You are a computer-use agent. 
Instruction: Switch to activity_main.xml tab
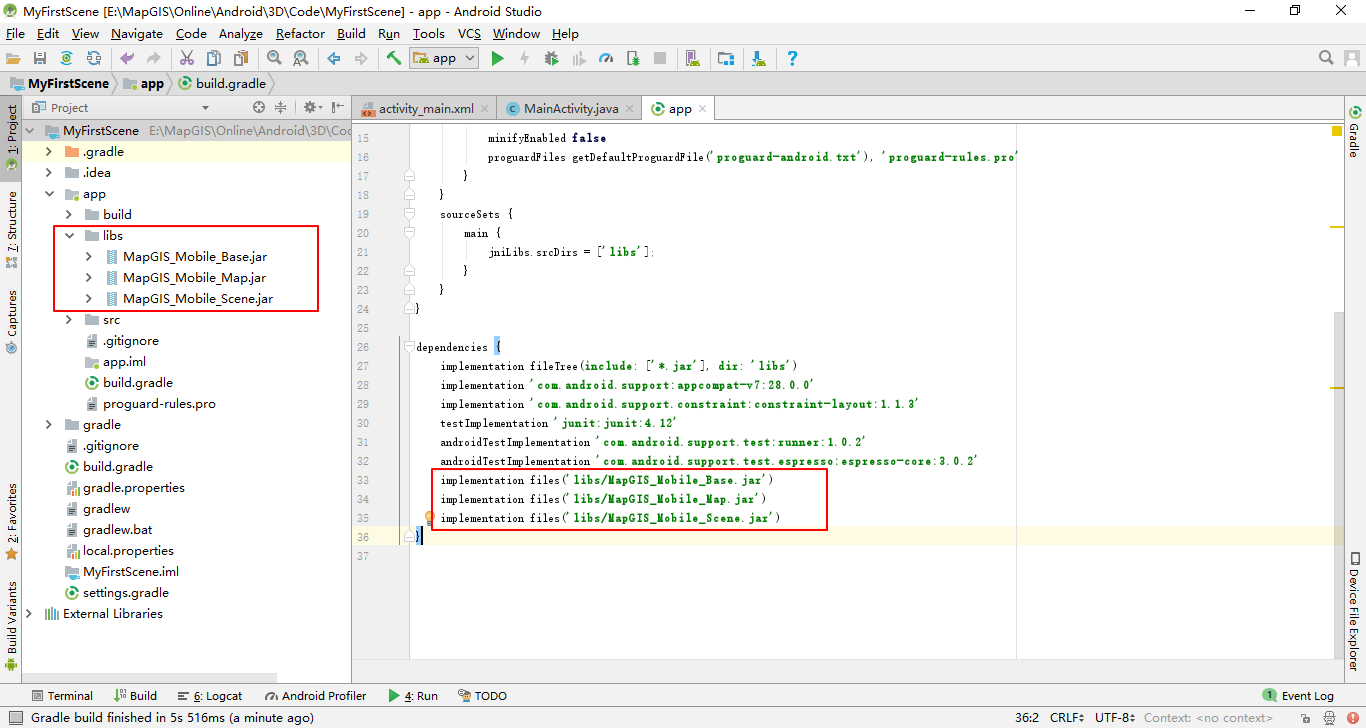coord(427,108)
